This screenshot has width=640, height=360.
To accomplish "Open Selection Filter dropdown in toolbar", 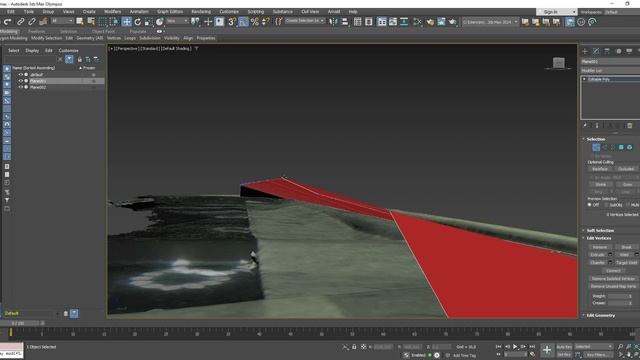I will click(62, 21).
